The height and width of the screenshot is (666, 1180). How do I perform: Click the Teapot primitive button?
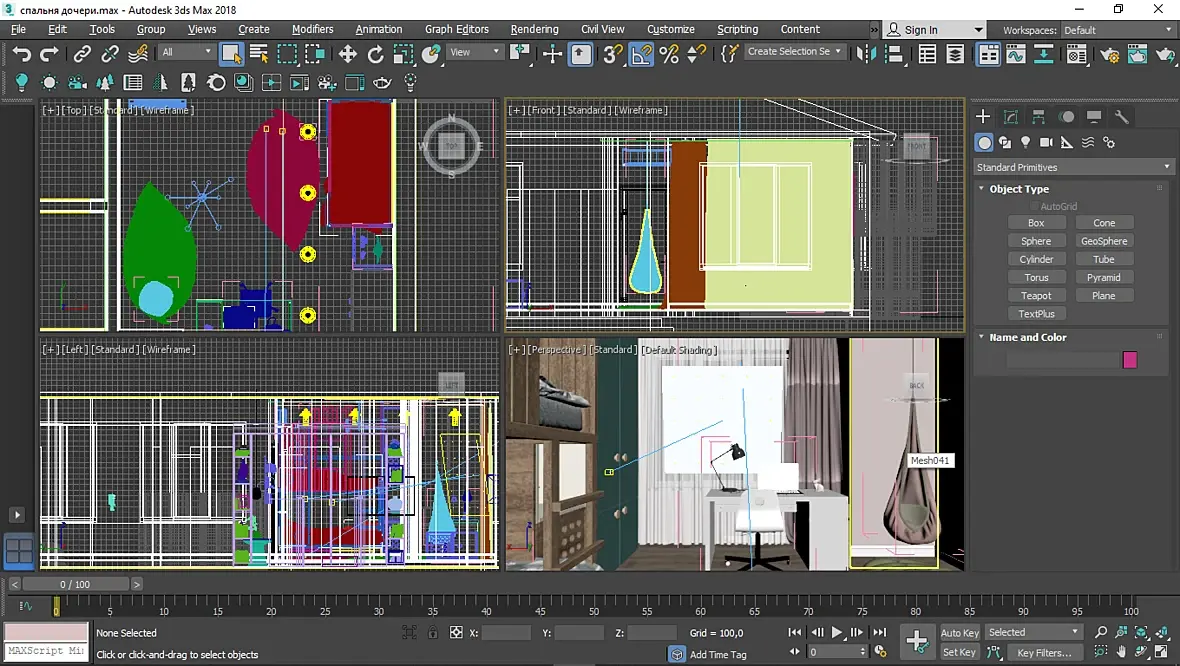tap(1036, 296)
